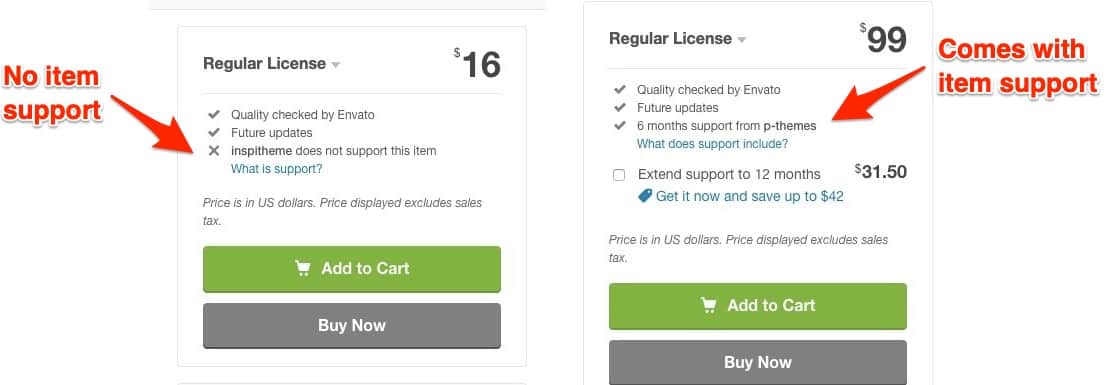Screen dimensions: 1110x385
Task: Click Buy Now on the $99 license
Action: coord(757,362)
